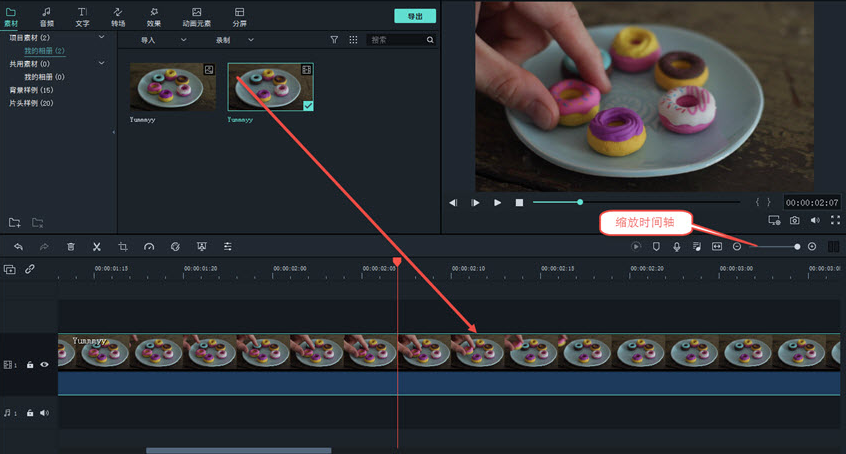
Task: Split the clip with scissors icon
Action: tap(97, 247)
